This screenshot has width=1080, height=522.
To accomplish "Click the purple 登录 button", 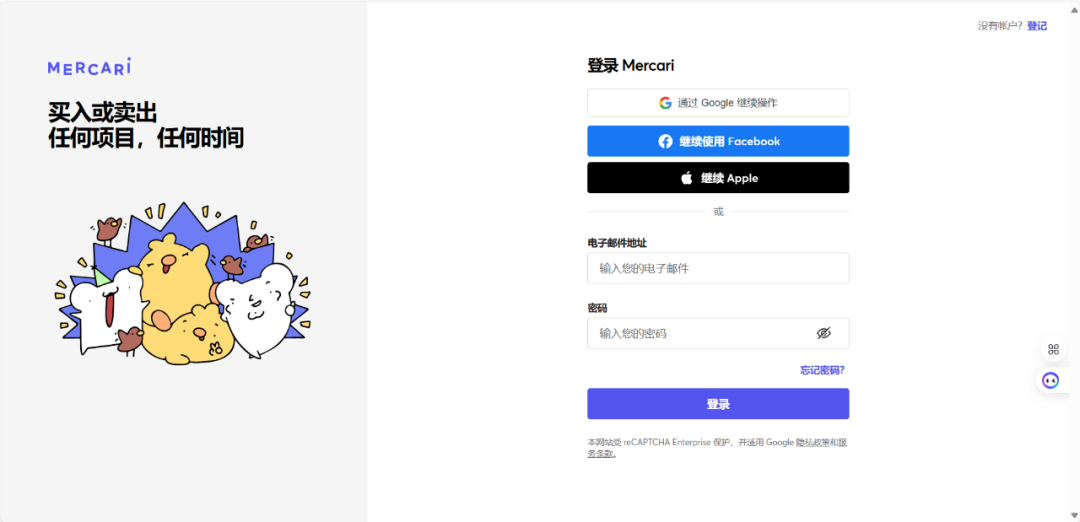I will click(718, 404).
